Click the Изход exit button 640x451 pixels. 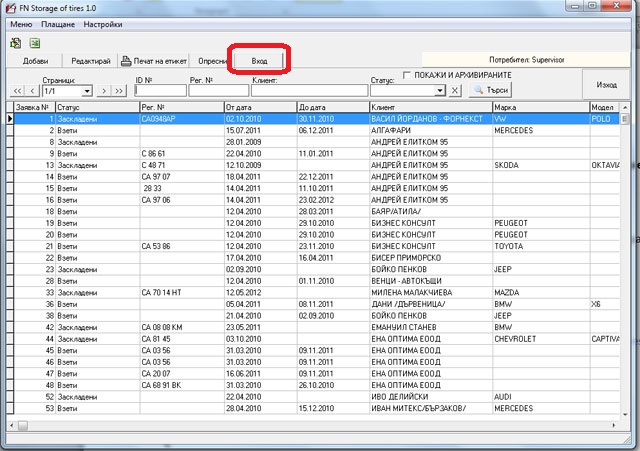pyautogui.click(x=606, y=85)
